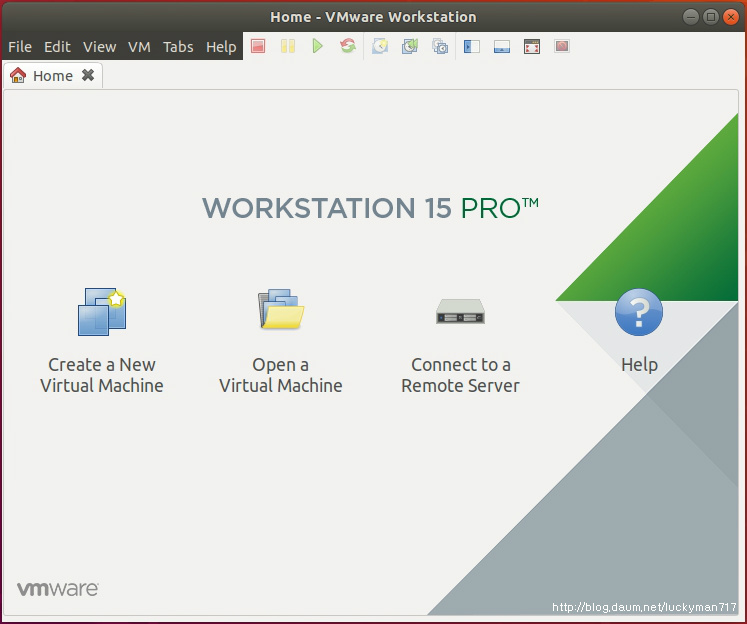The image size is (747, 624).
Task: Click the green Power On play icon
Action: [317, 46]
